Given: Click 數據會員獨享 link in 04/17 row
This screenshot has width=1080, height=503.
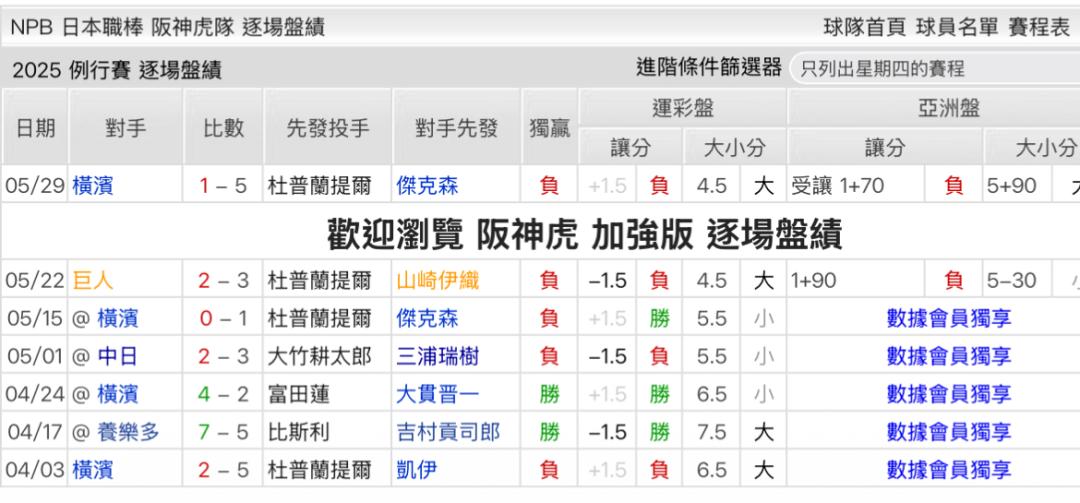Looking at the screenshot, I should pos(949,432).
